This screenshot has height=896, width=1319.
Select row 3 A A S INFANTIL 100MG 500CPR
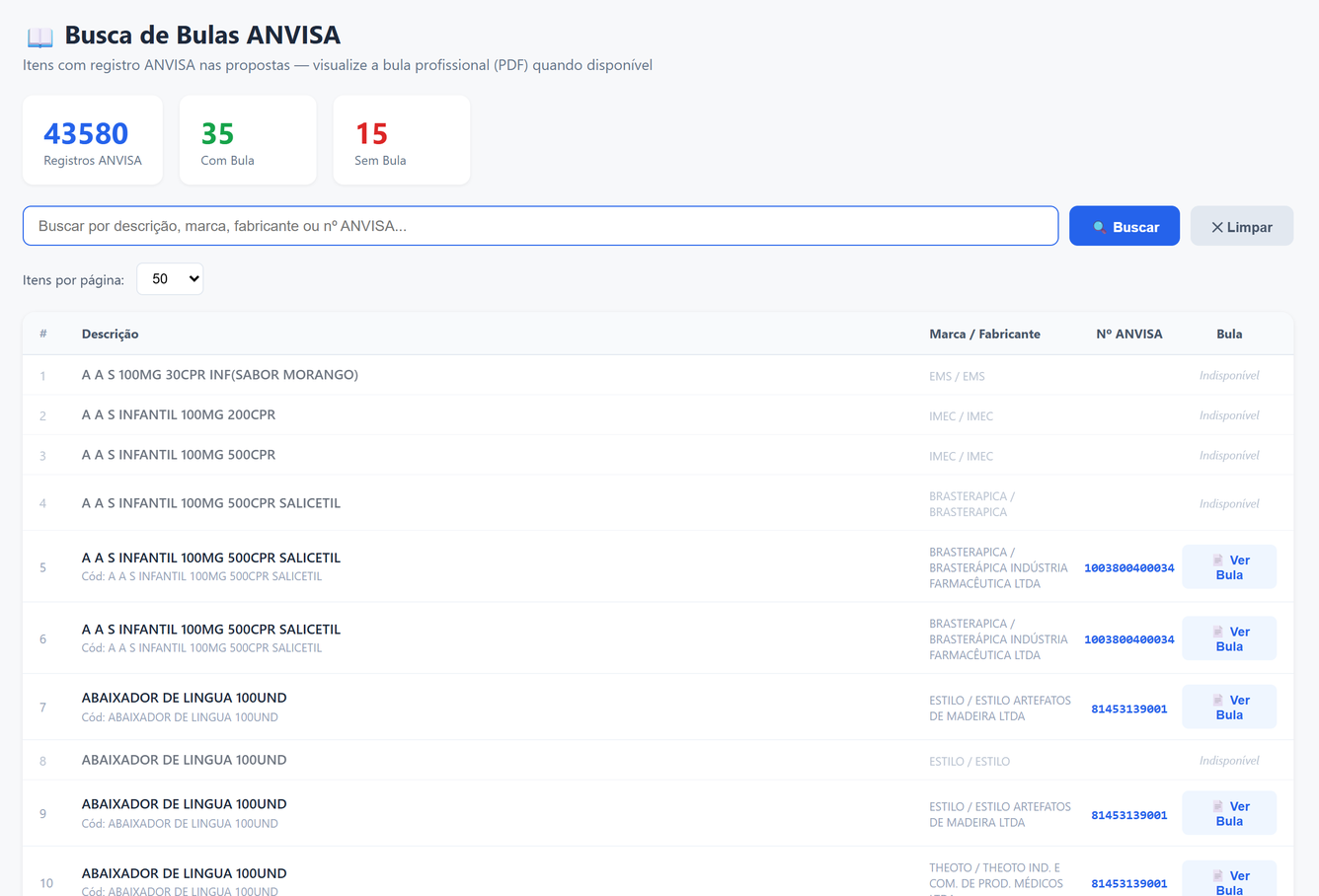(x=658, y=455)
